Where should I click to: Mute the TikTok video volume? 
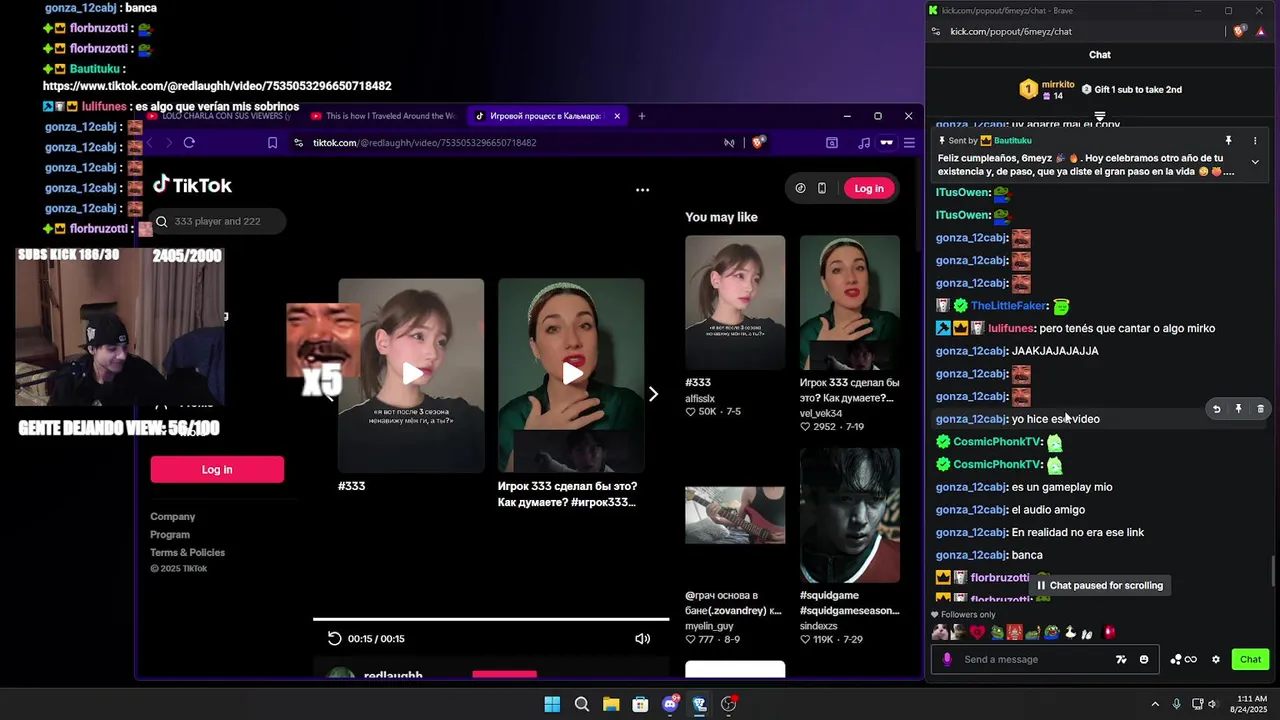coord(643,638)
